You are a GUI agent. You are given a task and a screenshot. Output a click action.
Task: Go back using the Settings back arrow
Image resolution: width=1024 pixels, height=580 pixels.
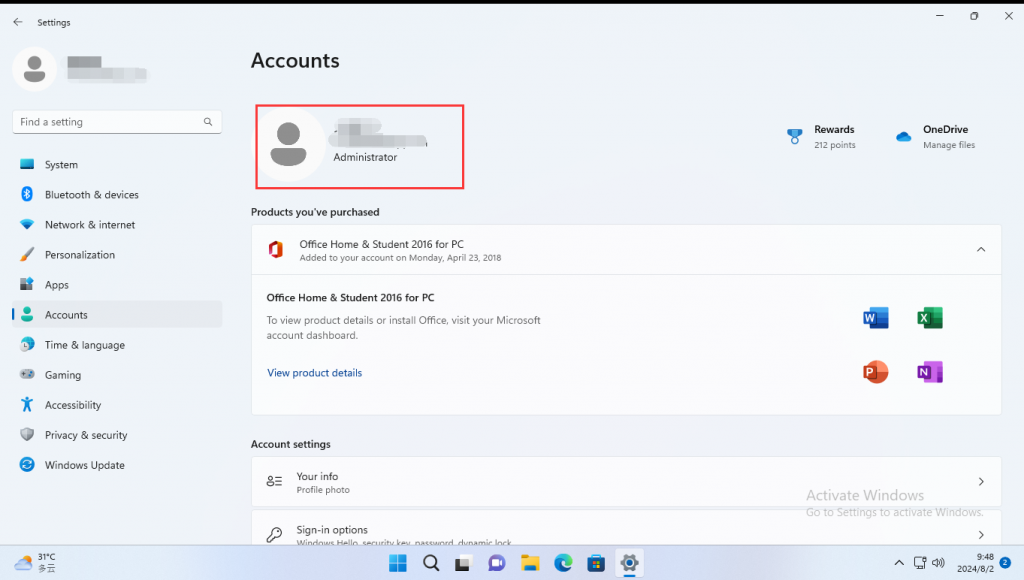tap(18, 22)
